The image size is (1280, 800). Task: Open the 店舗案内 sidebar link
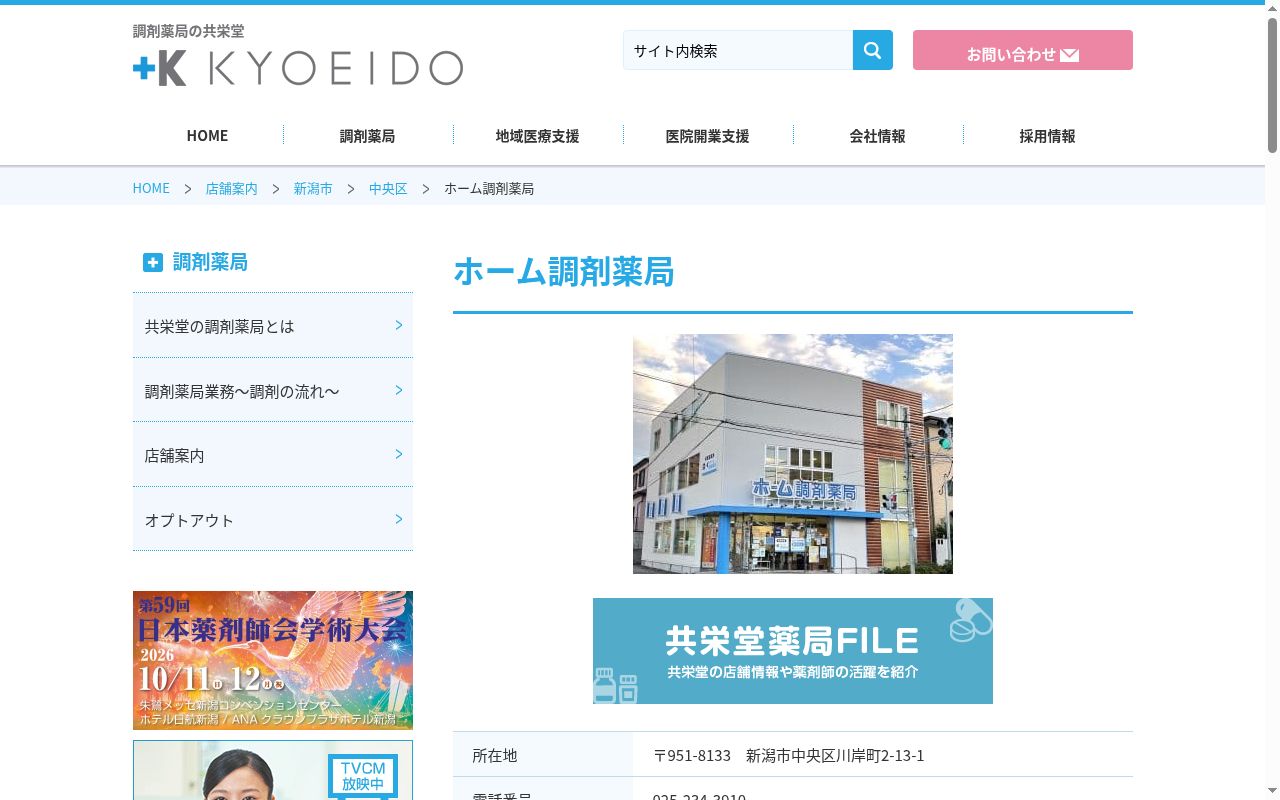coord(273,454)
